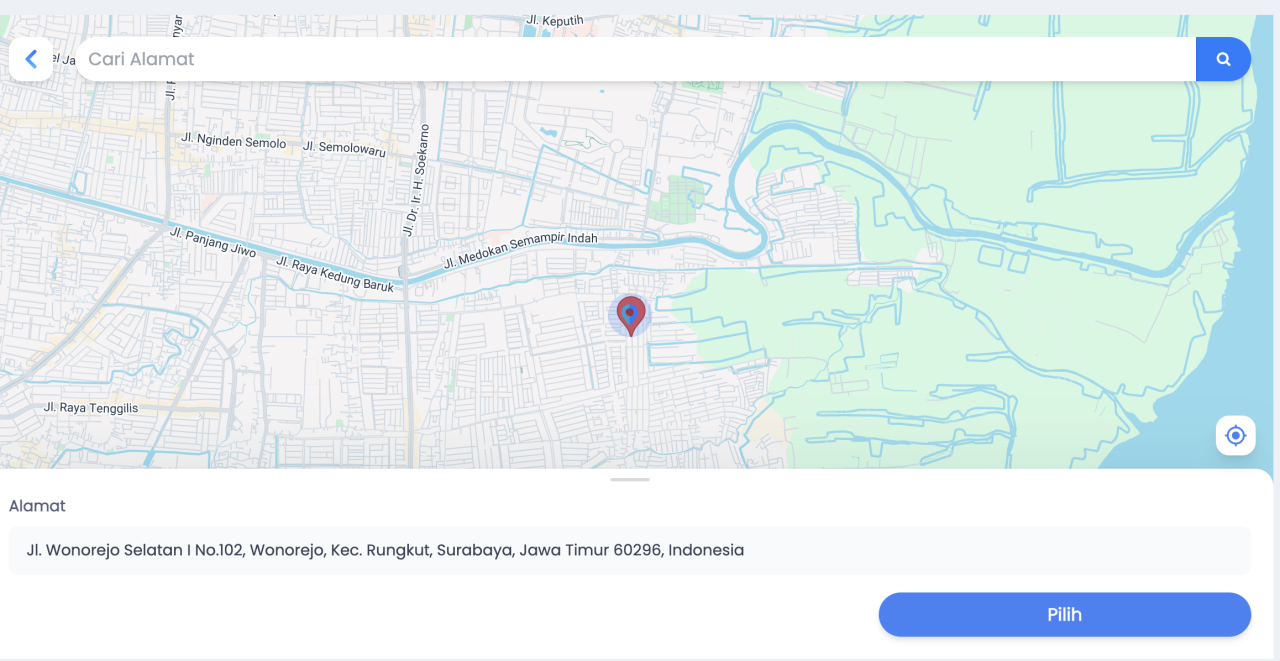This screenshot has width=1280, height=661.
Task: Click the Jl. Nginden Semolo label
Action: pyautogui.click(x=233, y=142)
